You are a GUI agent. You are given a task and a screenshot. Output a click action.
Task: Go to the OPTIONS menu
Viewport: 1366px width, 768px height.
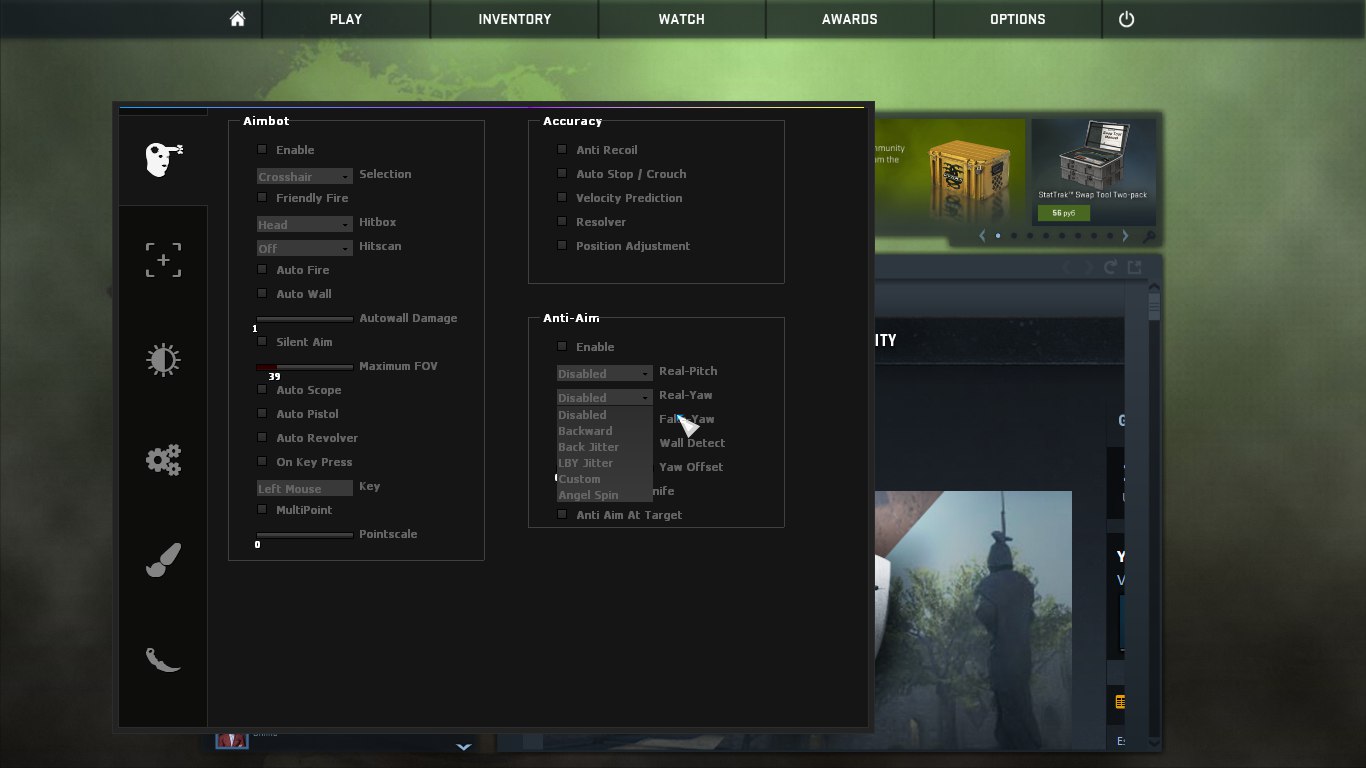point(1017,19)
